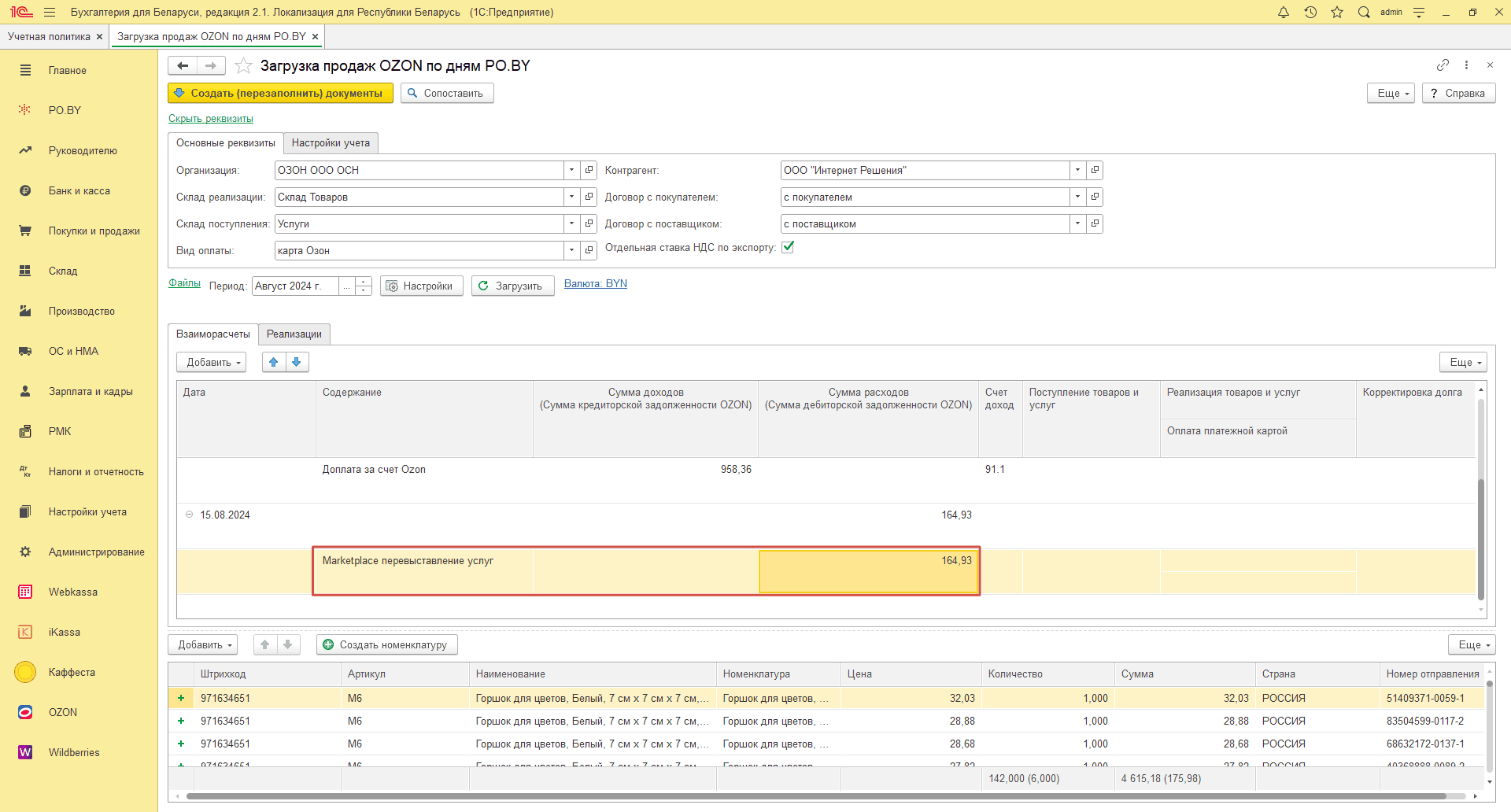The width and height of the screenshot is (1511, 812).
Task: Move row down in Взаиморасчеты table
Action: (297, 362)
